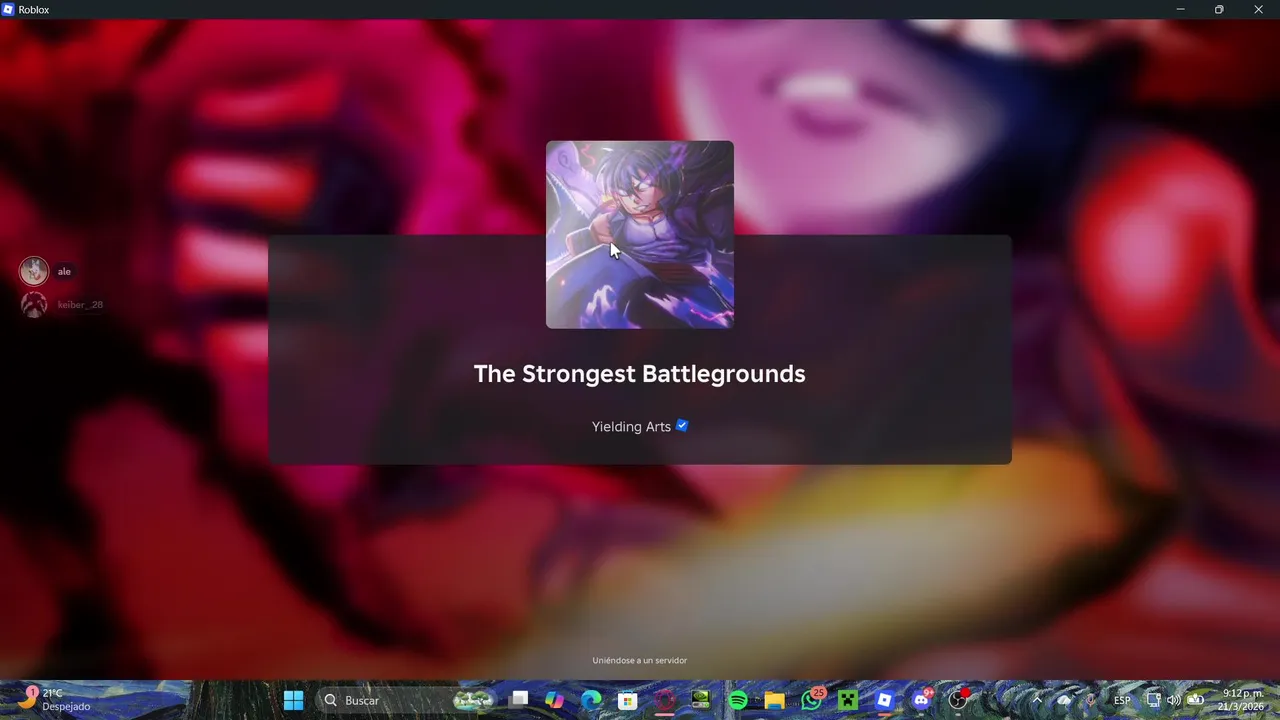
Task: Click the avatar of friend keiber_28
Action: point(34,304)
